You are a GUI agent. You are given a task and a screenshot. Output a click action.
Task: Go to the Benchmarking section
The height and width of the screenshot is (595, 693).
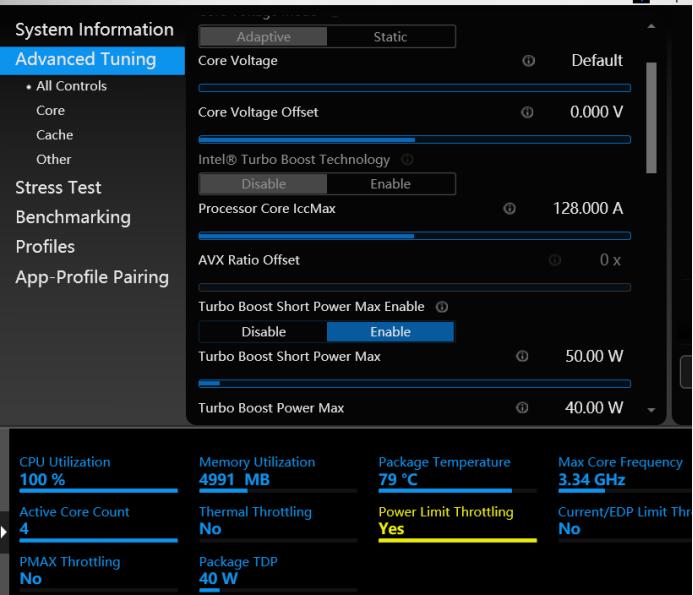(x=73, y=217)
